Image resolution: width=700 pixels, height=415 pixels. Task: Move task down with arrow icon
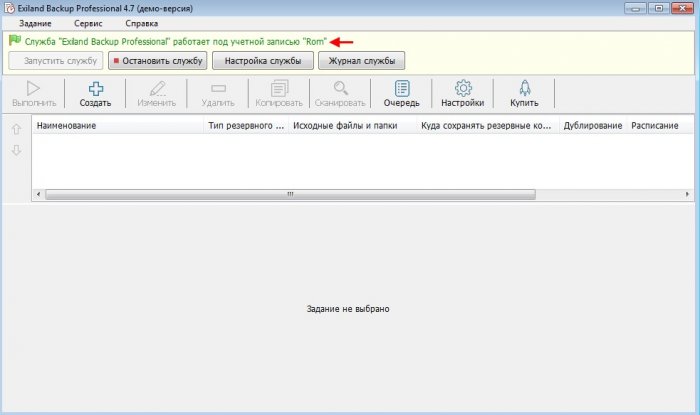(15, 151)
